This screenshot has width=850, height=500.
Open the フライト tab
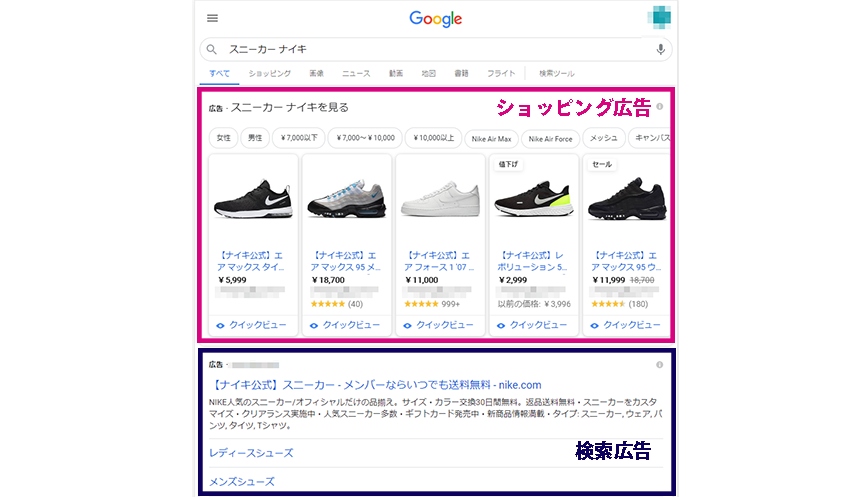[500, 73]
